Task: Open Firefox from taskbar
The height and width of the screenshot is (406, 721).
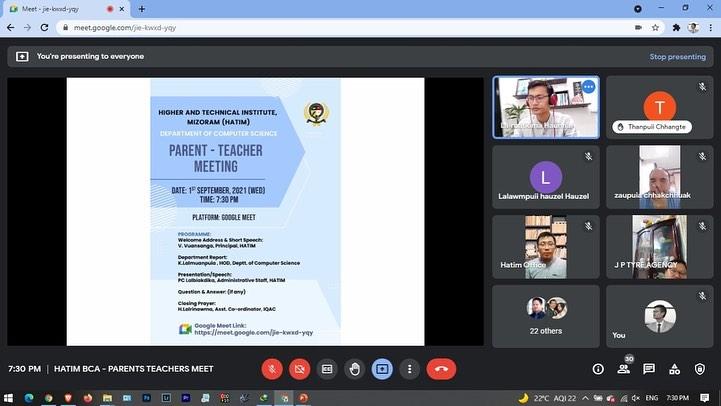Action: click(x=88, y=398)
